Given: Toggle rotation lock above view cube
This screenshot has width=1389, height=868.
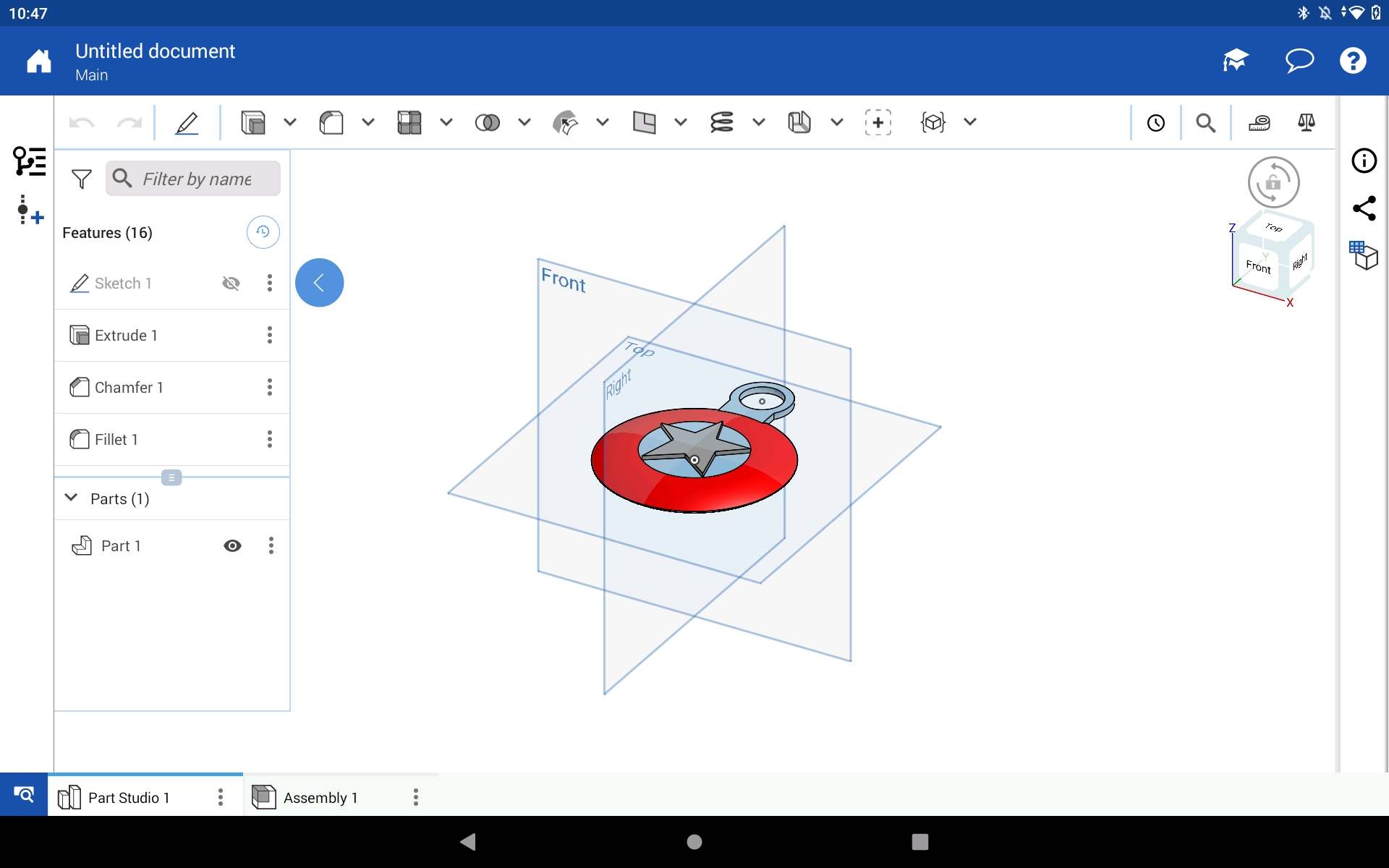Looking at the screenshot, I should point(1274,182).
